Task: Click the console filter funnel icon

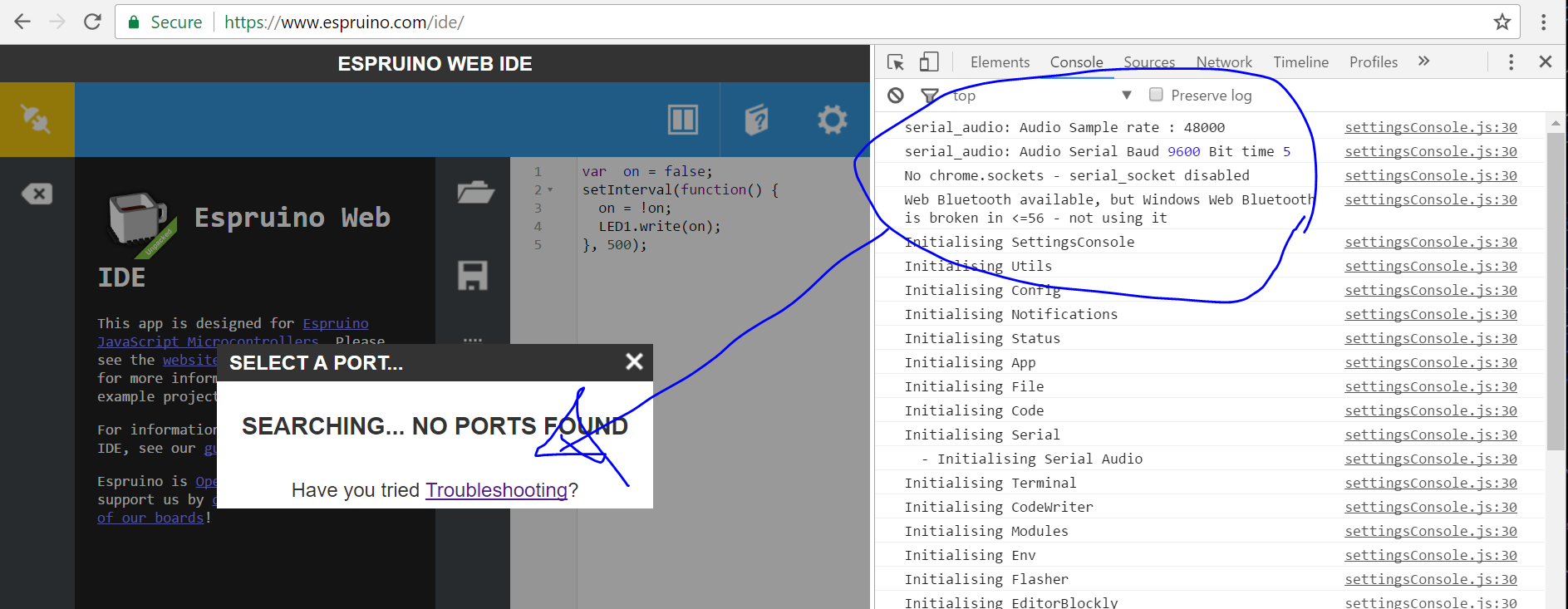Action: point(929,96)
